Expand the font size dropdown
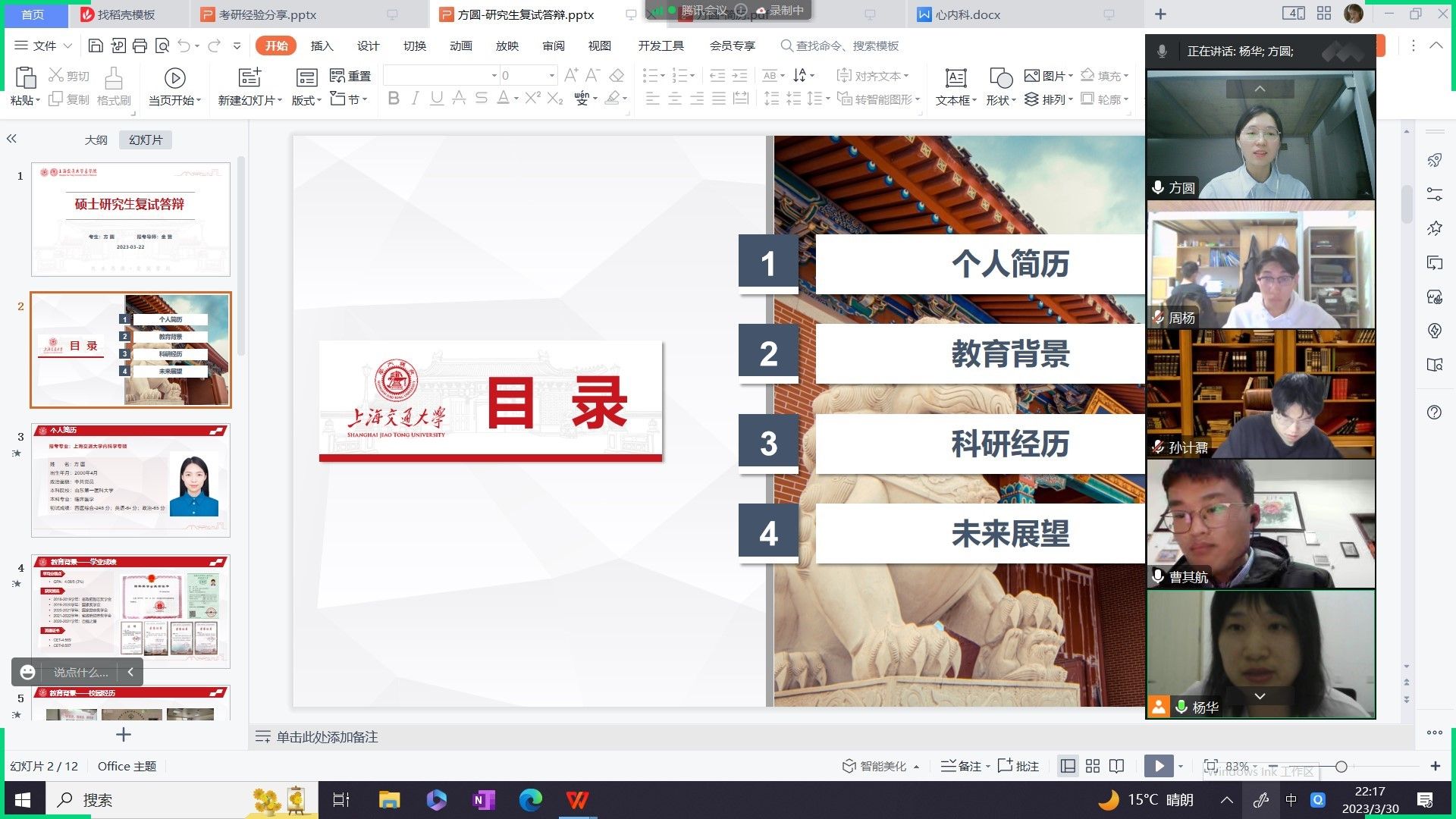 pyautogui.click(x=551, y=75)
